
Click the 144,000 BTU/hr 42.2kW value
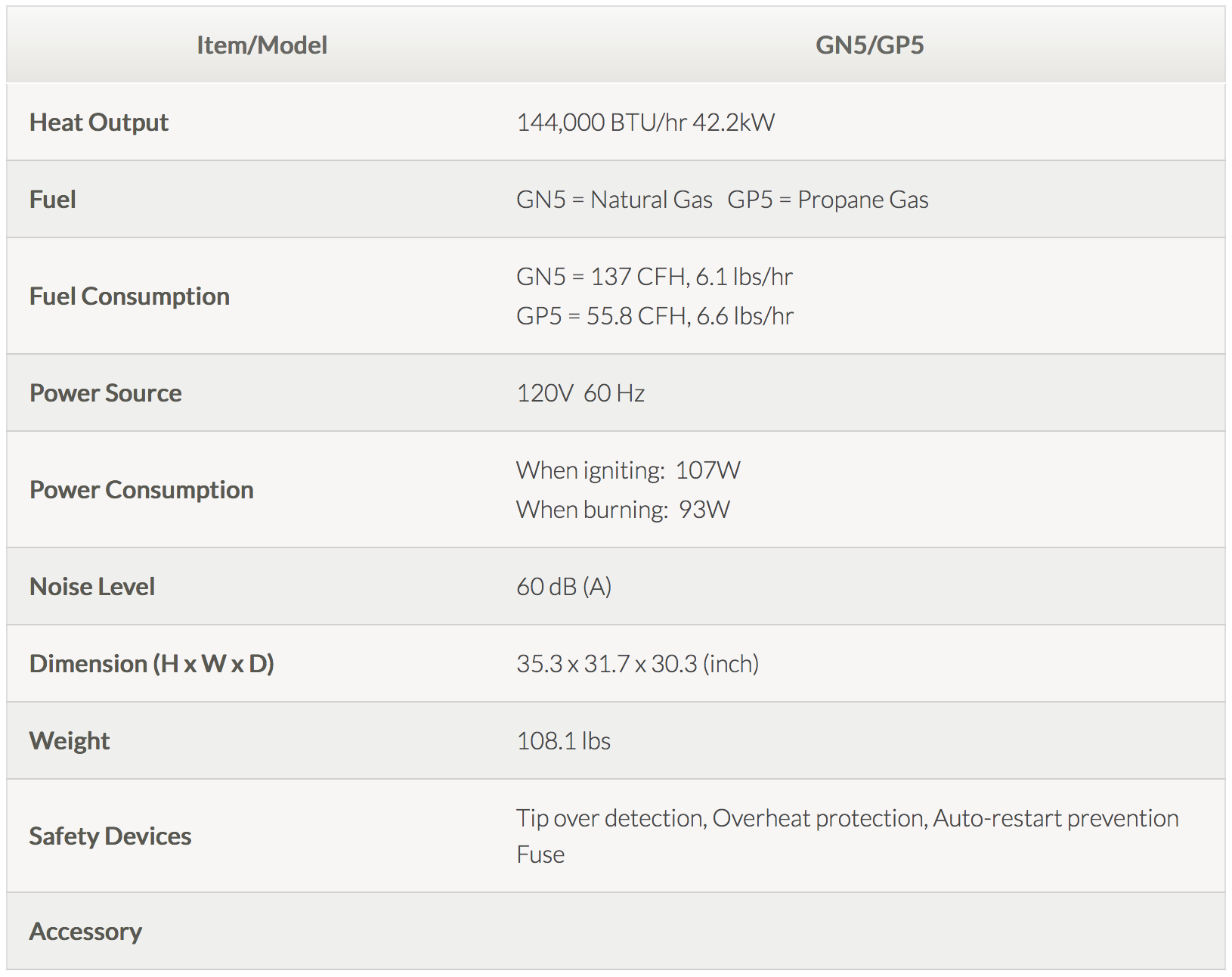(x=645, y=123)
